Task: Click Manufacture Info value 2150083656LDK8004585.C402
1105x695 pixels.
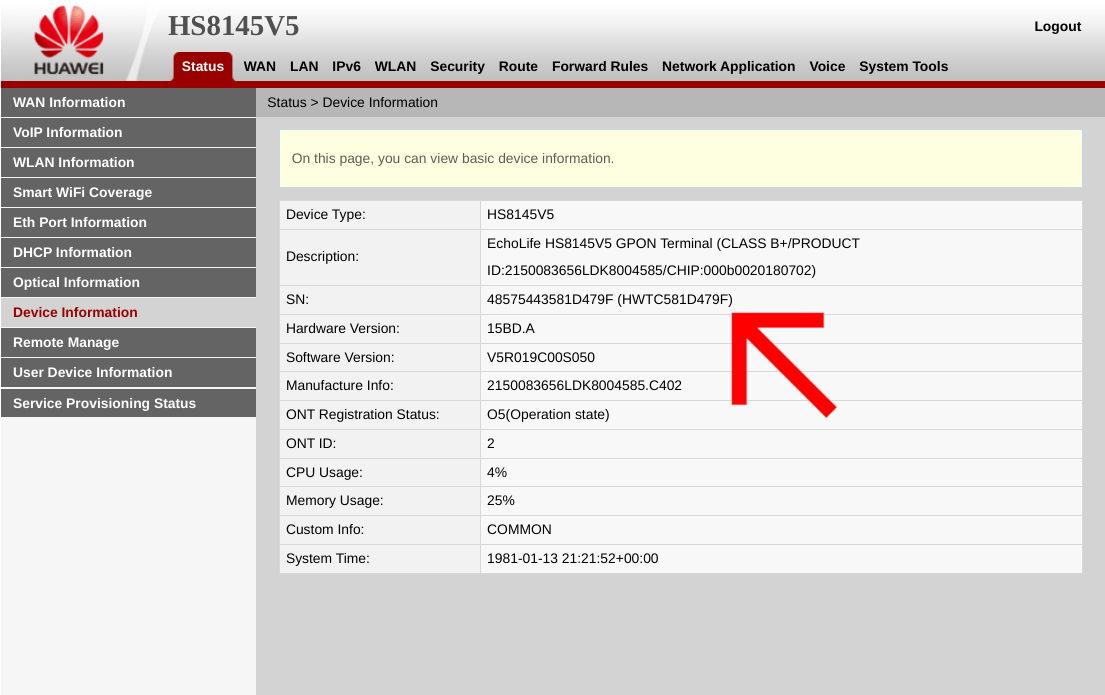Action: (x=584, y=386)
